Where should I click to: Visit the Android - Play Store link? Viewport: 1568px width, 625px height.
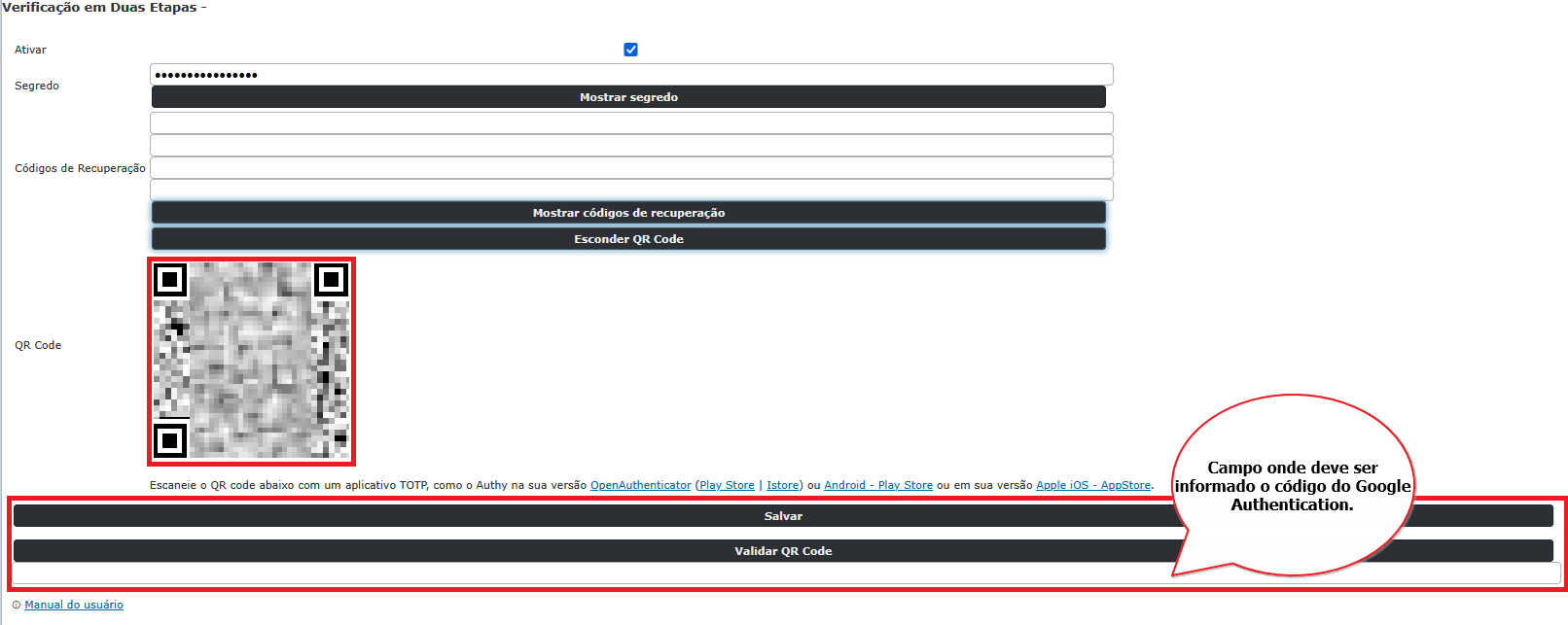pyautogui.click(x=877, y=485)
